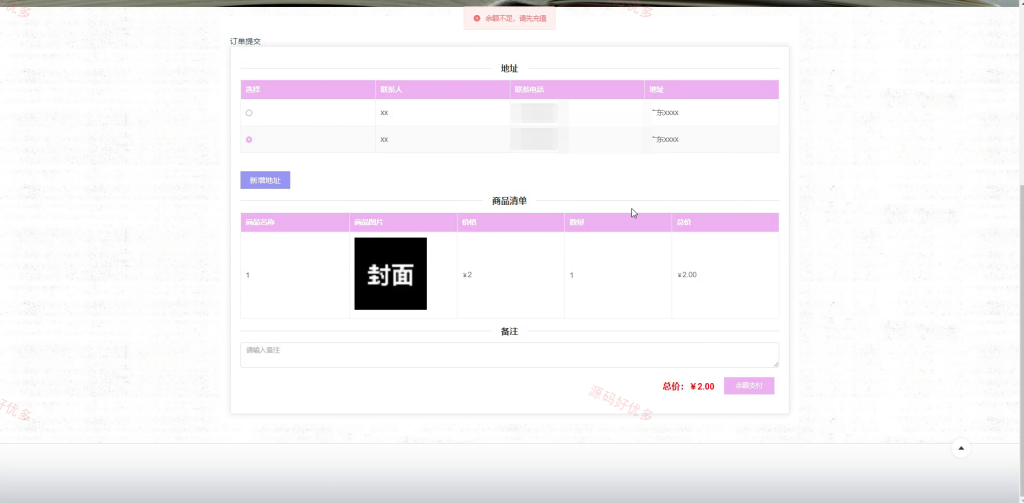The width and height of the screenshot is (1024, 503).
Task: Click the 订单提交 page title
Action: (x=246, y=41)
